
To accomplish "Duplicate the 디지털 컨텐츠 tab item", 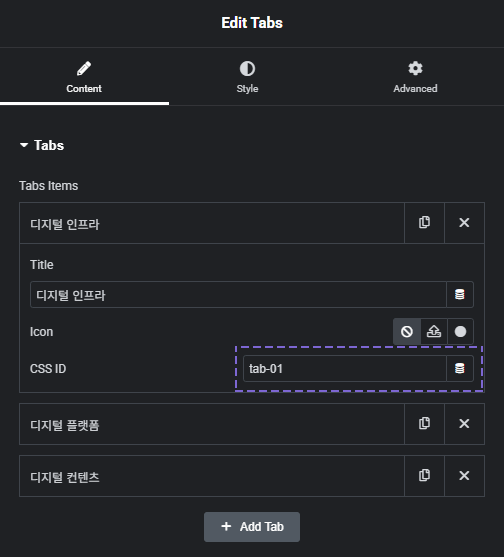I will (x=424, y=476).
